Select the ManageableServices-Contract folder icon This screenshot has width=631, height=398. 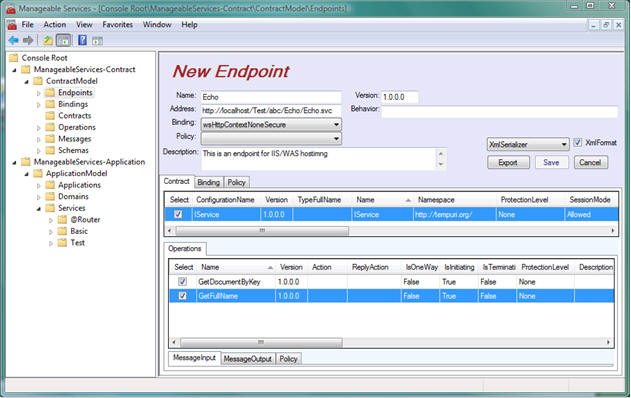pos(26,69)
